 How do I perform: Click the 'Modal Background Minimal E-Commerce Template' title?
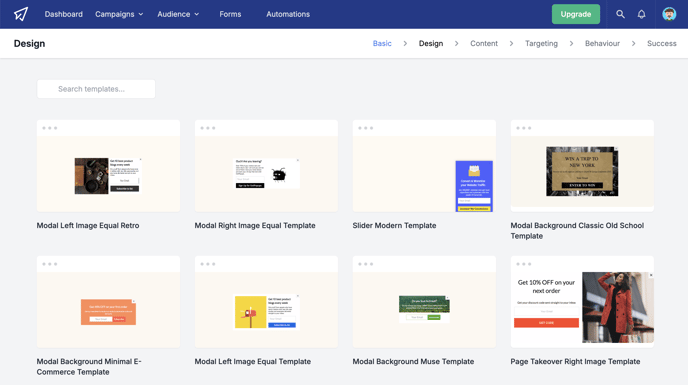[89, 367]
